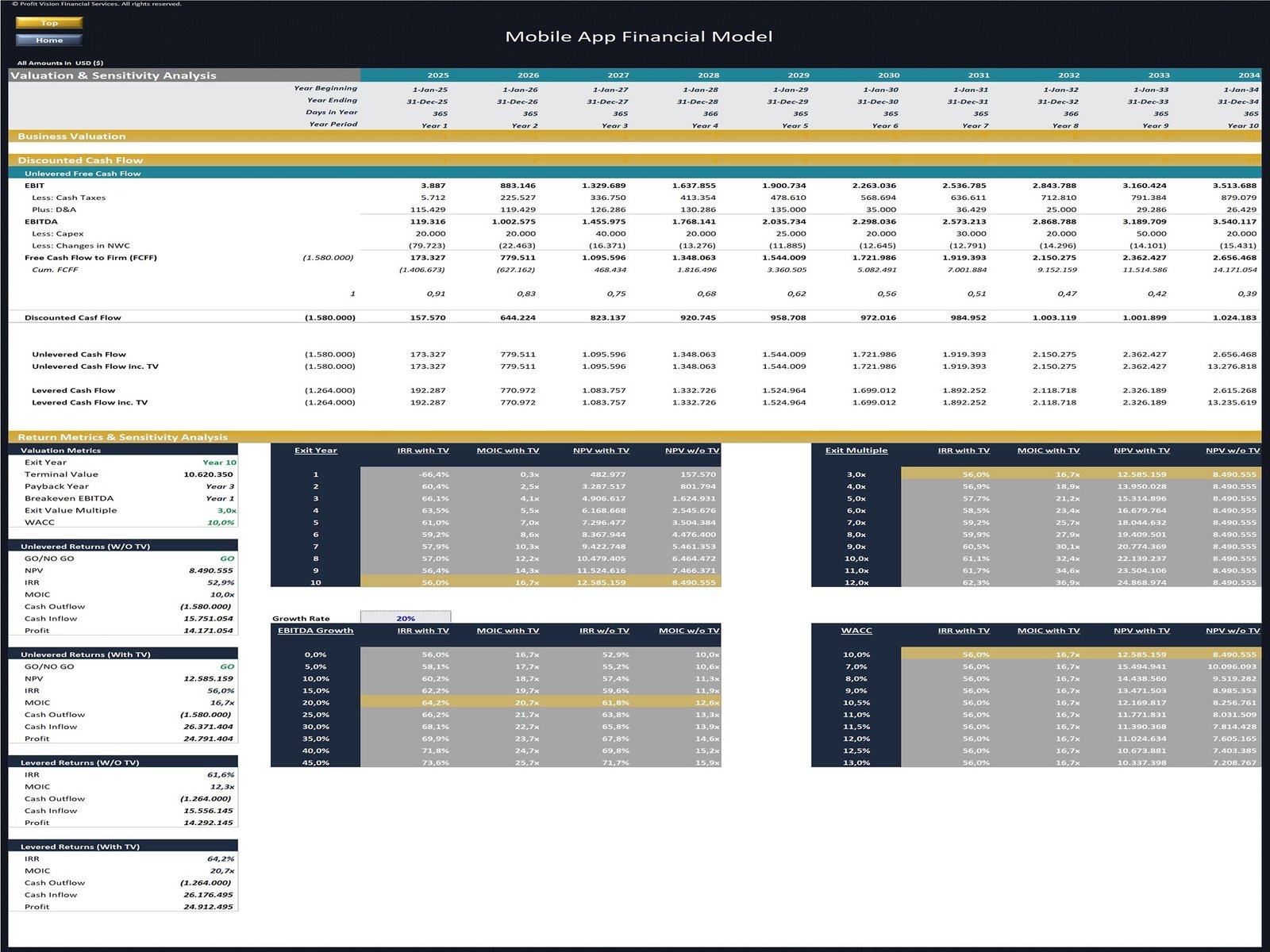
Task: Select the Levered Returns (W/O TV) panel header
Action: [80, 762]
